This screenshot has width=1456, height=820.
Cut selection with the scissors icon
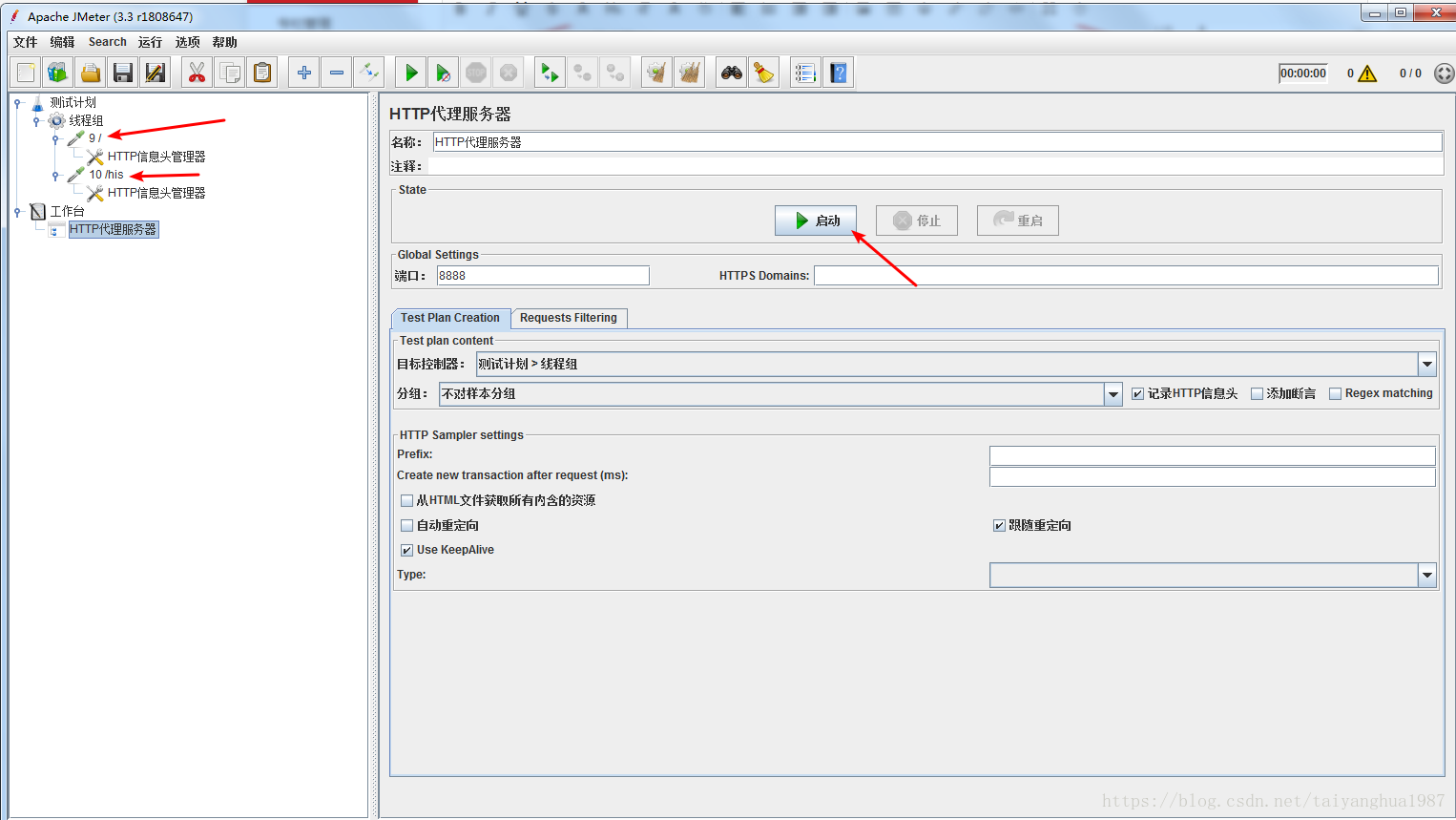197,73
